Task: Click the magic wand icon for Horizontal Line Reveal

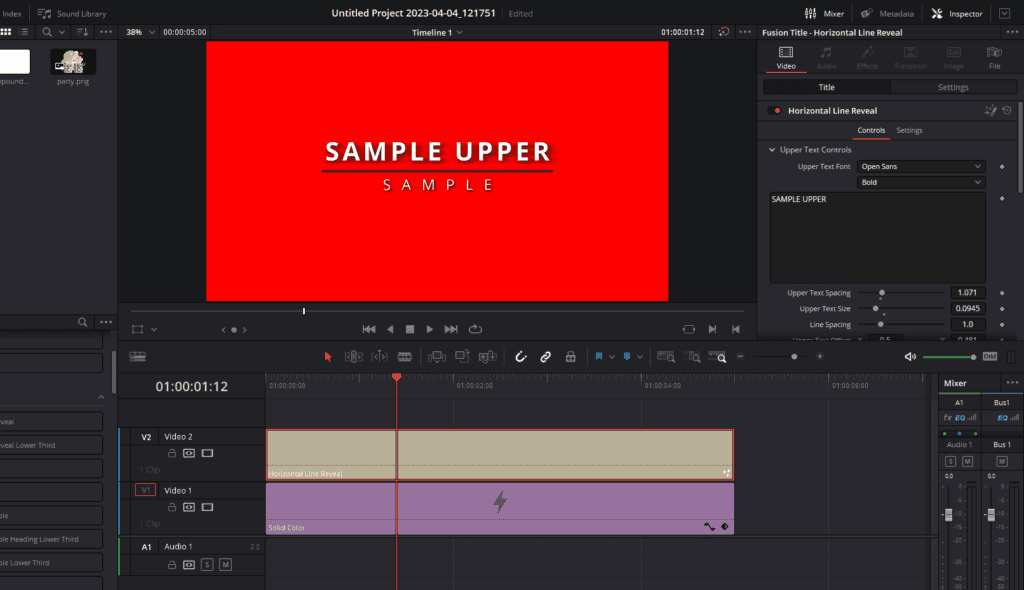Action: [991, 110]
